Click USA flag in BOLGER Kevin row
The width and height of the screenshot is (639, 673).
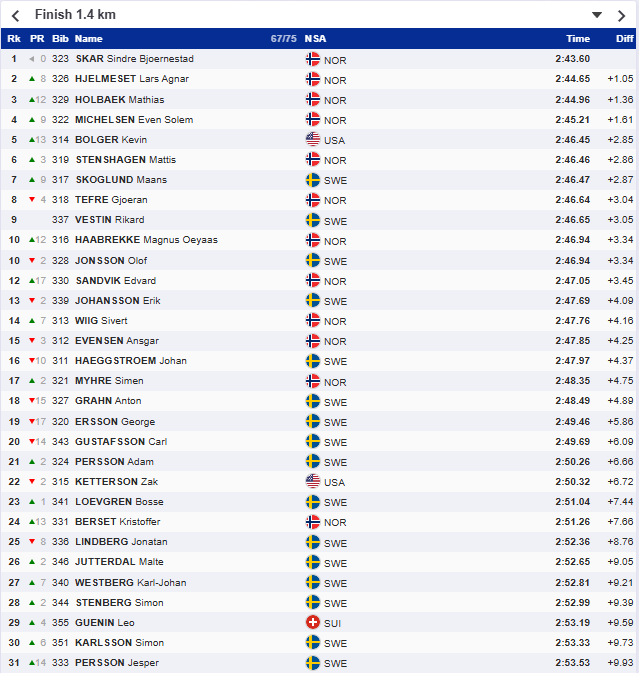click(x=313, y=139)
